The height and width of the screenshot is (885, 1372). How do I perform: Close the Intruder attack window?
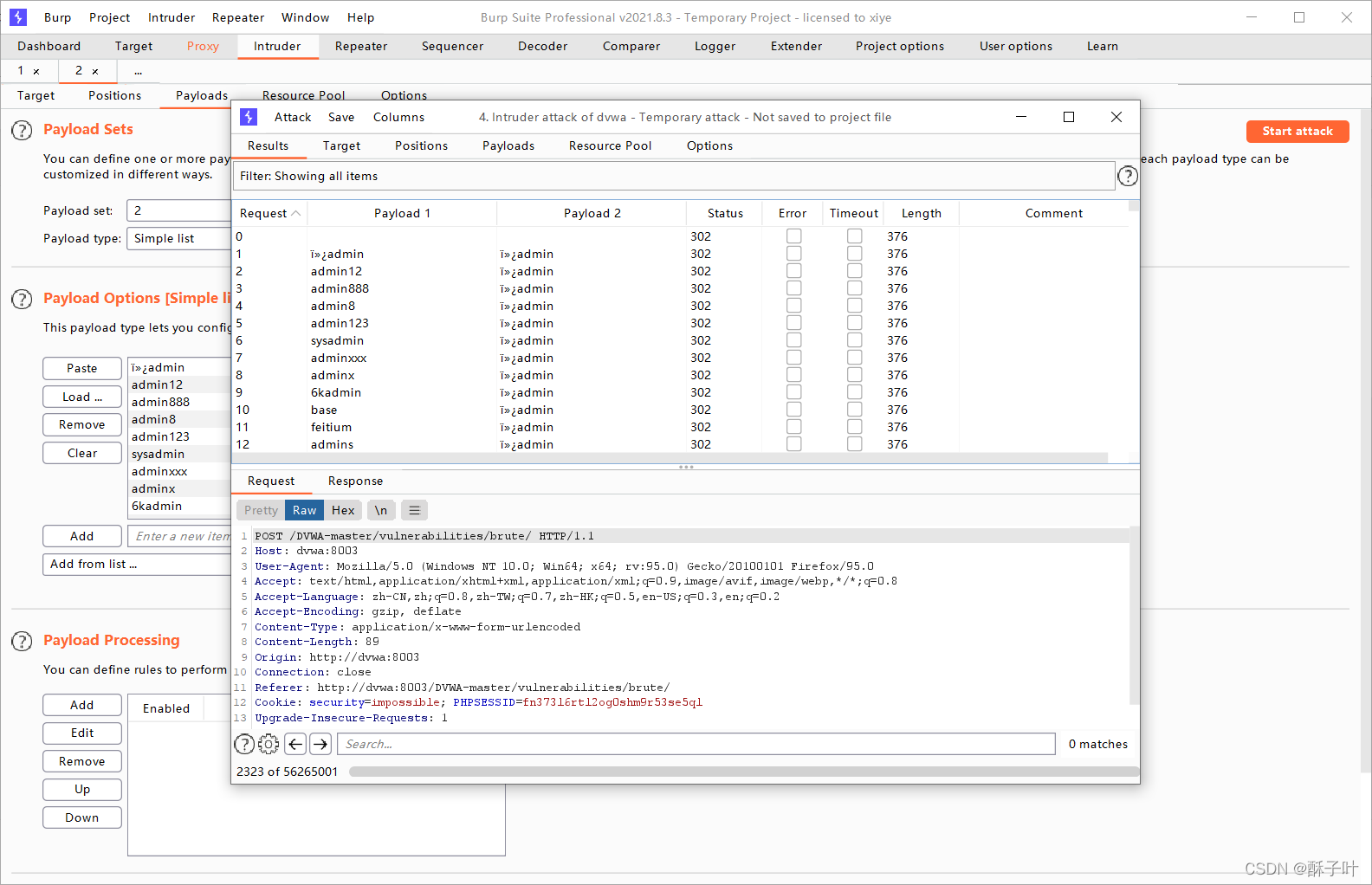click(x=1116, y=117)
